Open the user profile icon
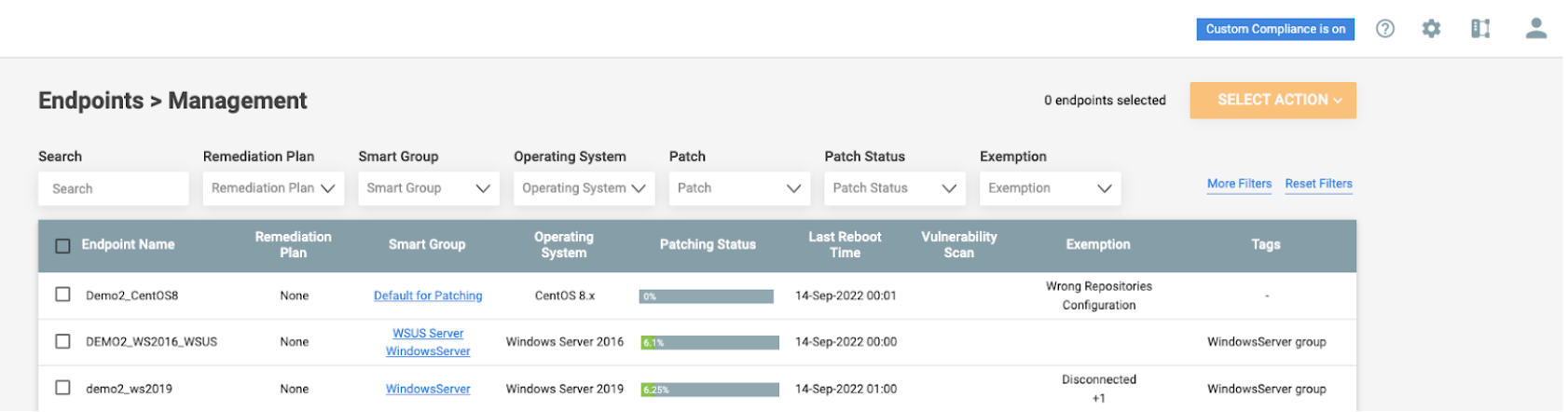Viewport: 1568px width, 412px height. [x=1536, y=29]
